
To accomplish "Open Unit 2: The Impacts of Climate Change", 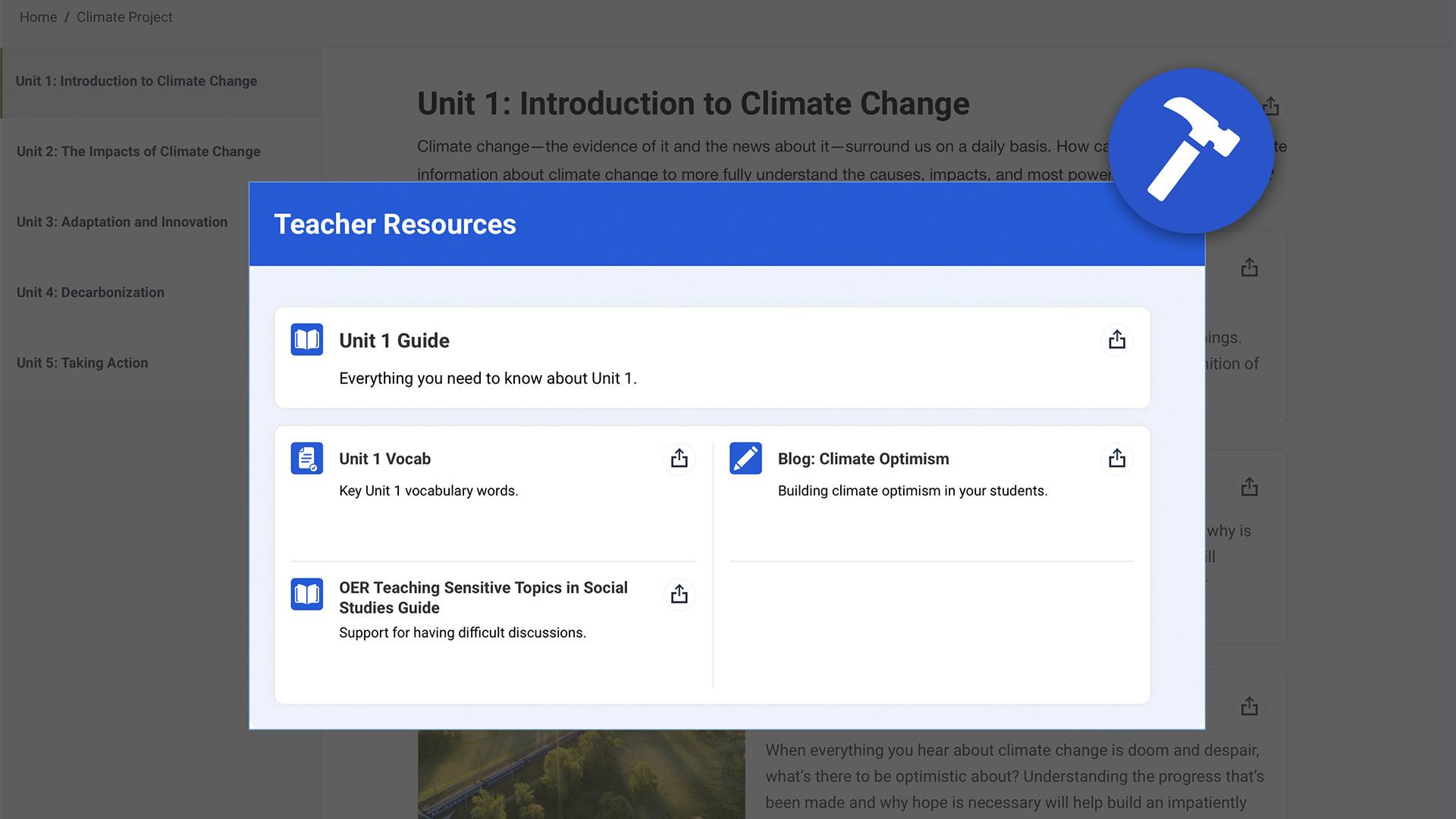I will pyautogui.click(x=138, y=152).
